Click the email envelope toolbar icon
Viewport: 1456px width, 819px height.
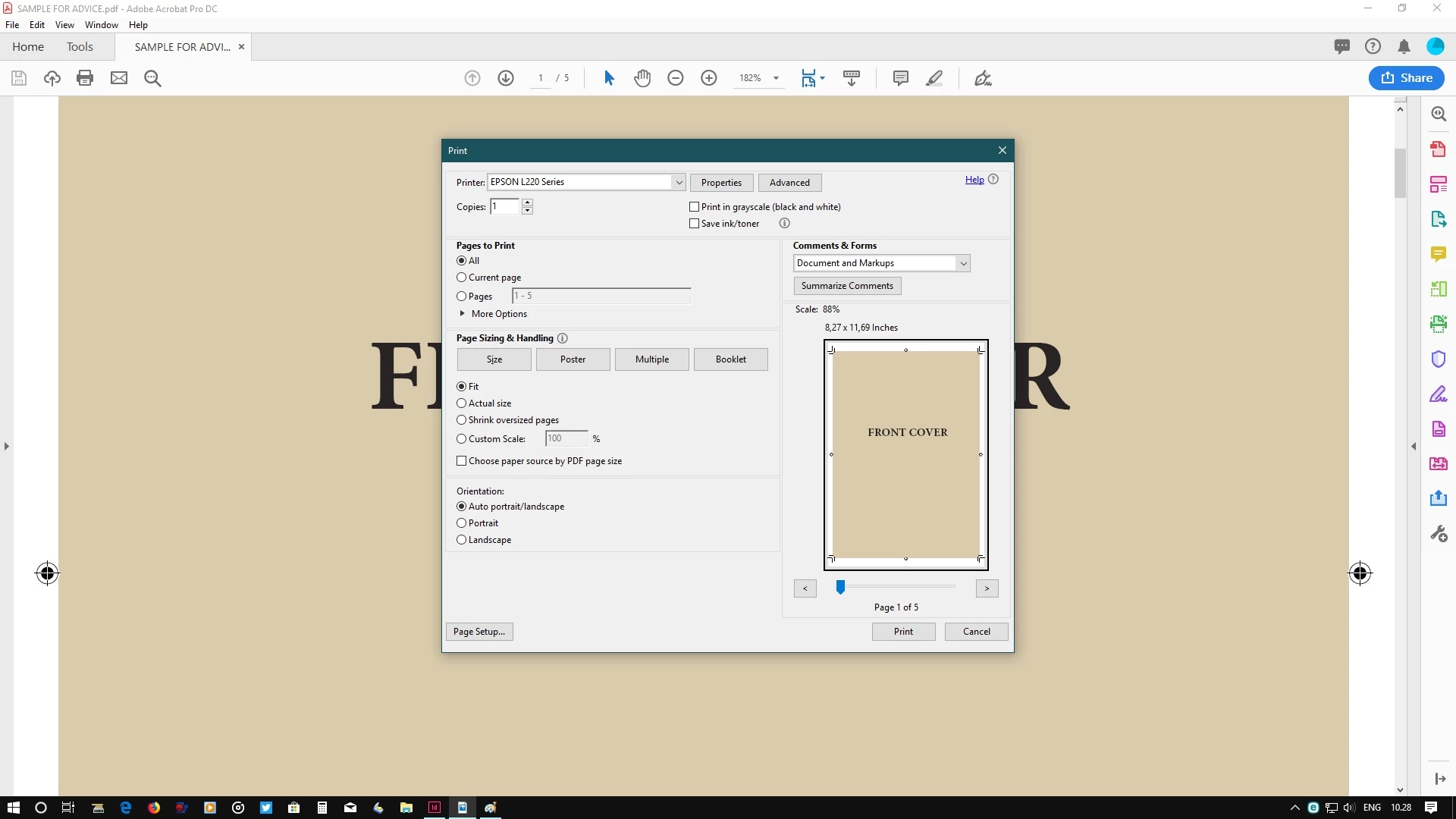119,78
